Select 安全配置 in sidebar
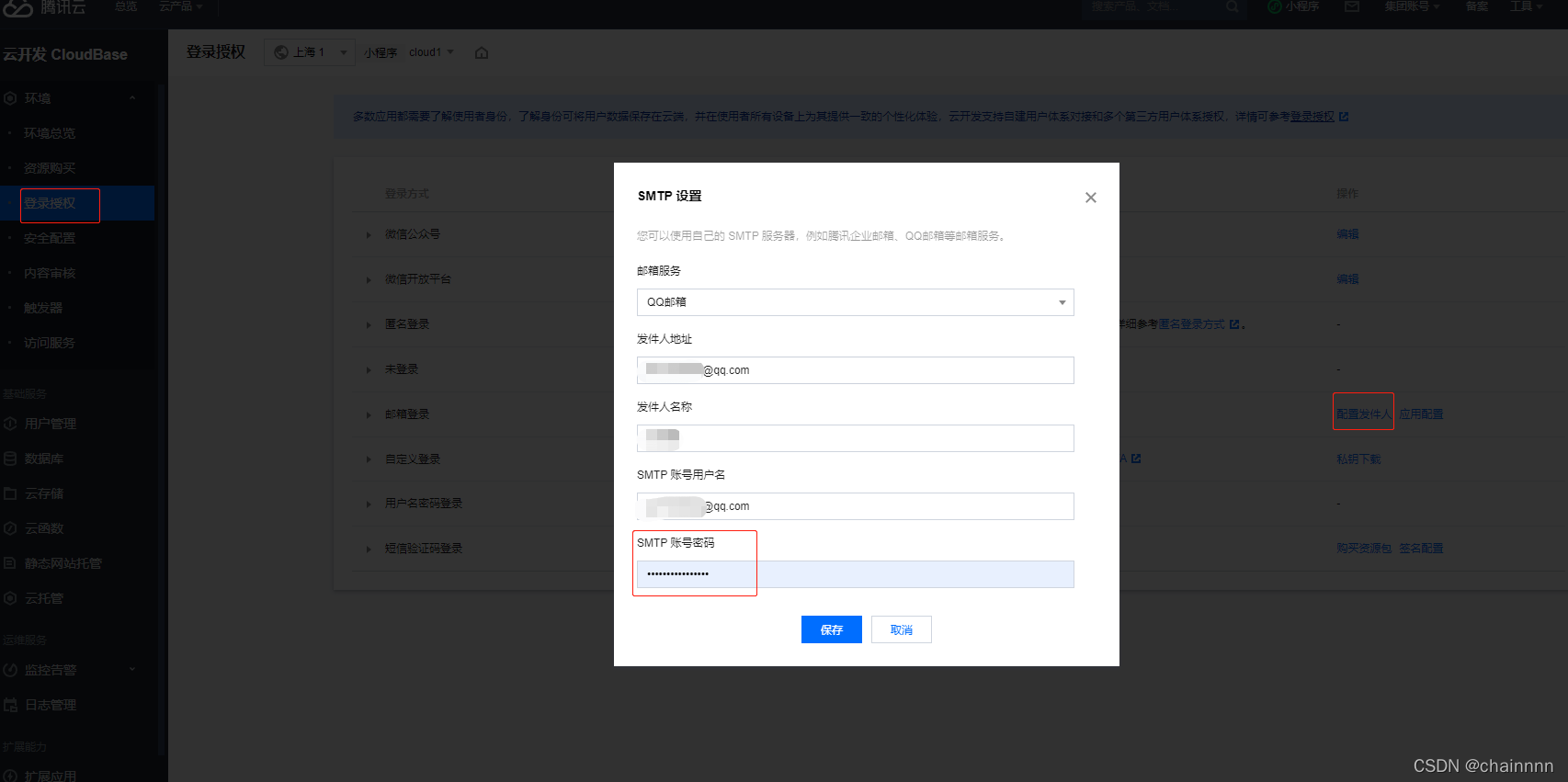 coord(50,238)
